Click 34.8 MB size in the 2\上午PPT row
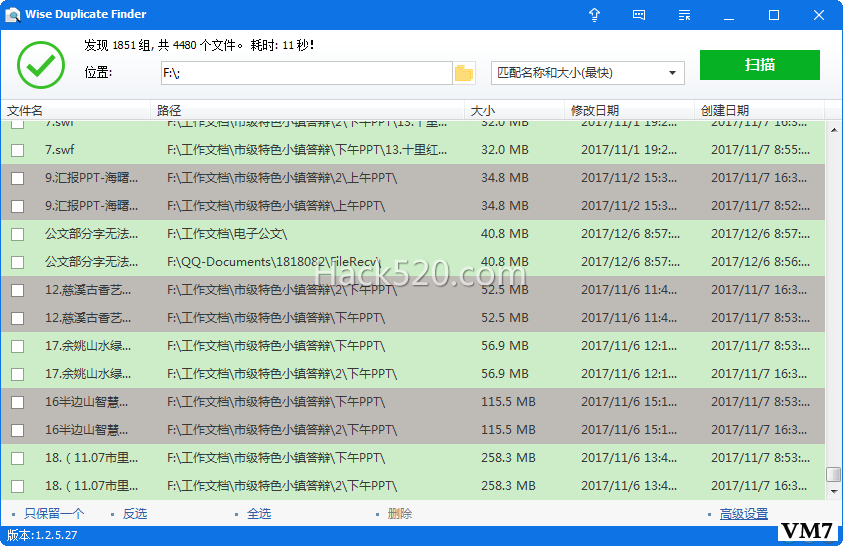 click(x=505, y=177)
